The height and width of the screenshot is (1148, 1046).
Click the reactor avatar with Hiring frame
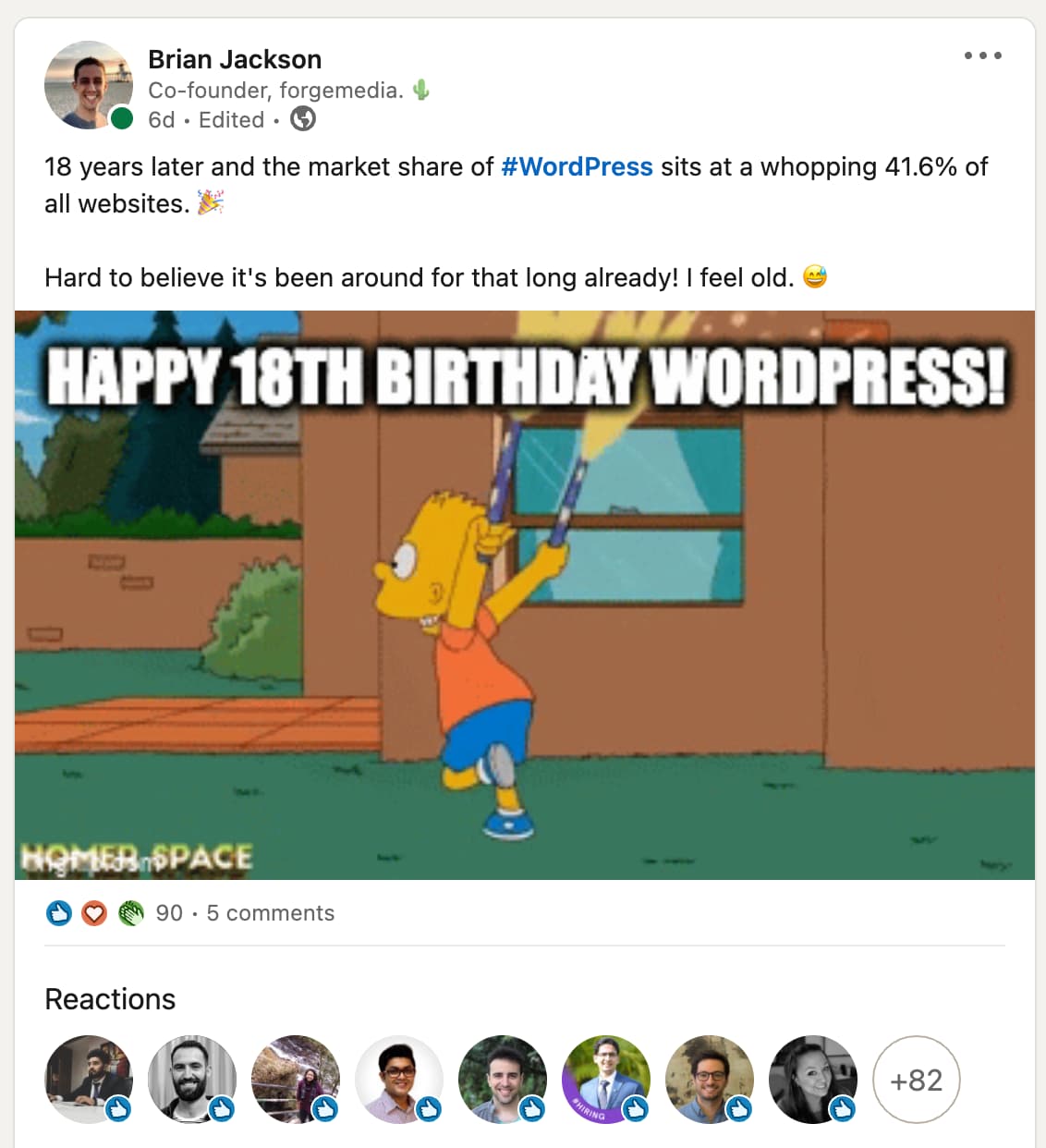tap(605, 1079)
